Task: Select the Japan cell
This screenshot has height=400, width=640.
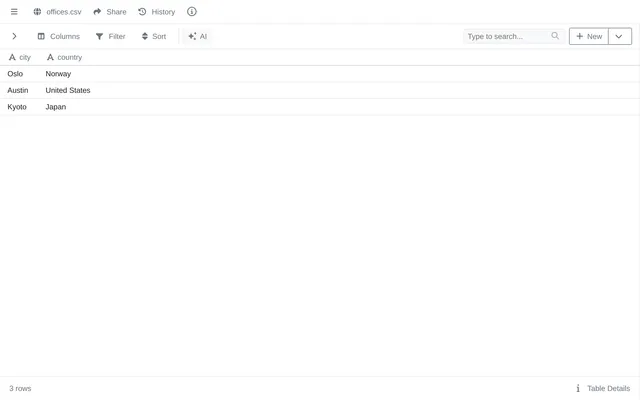Action: (56, 107)
